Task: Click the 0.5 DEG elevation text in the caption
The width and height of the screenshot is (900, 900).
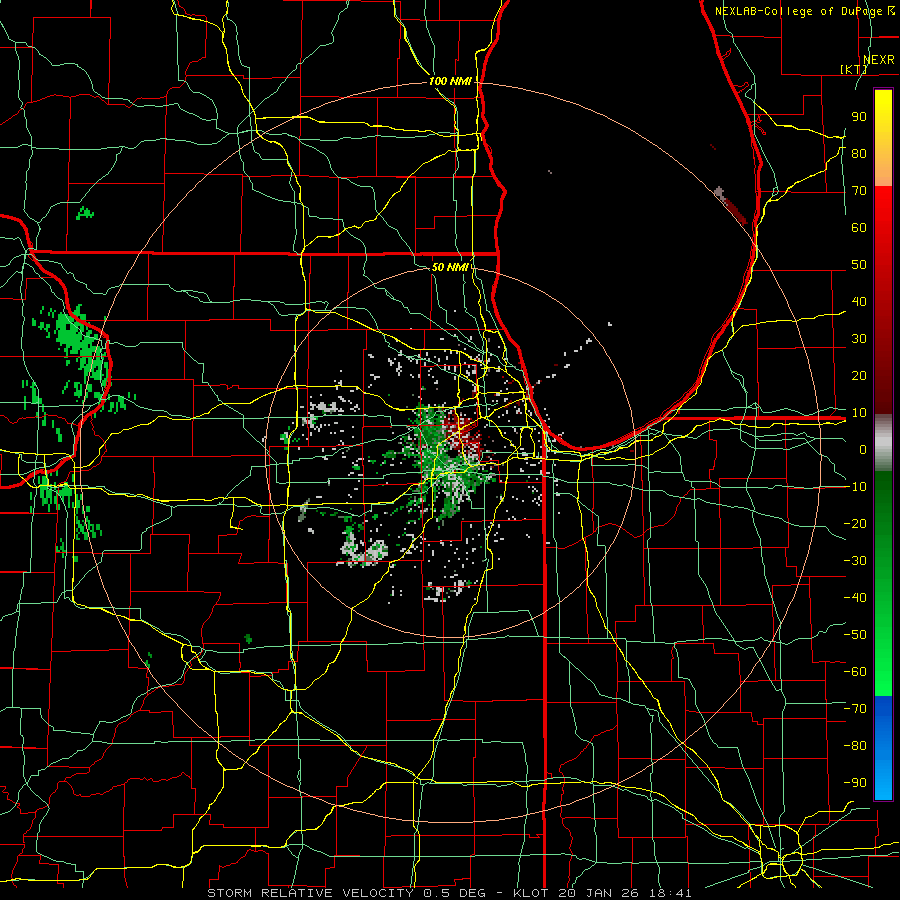Action: click(453, 893)
